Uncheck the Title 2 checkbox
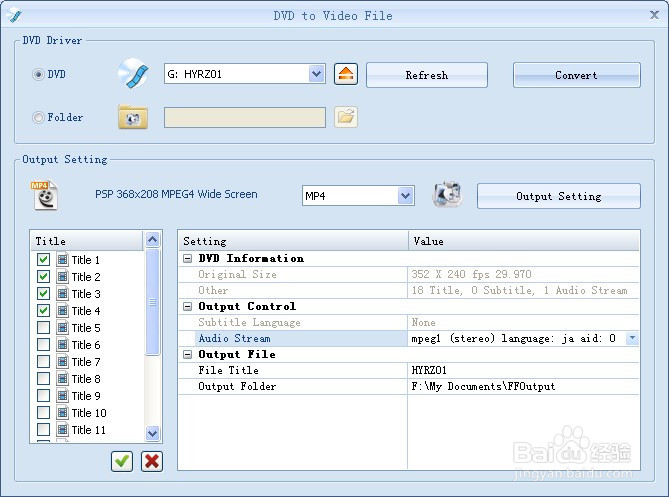Image resolution: width=669 pixels, height=497 pixels. pos(43,276)
